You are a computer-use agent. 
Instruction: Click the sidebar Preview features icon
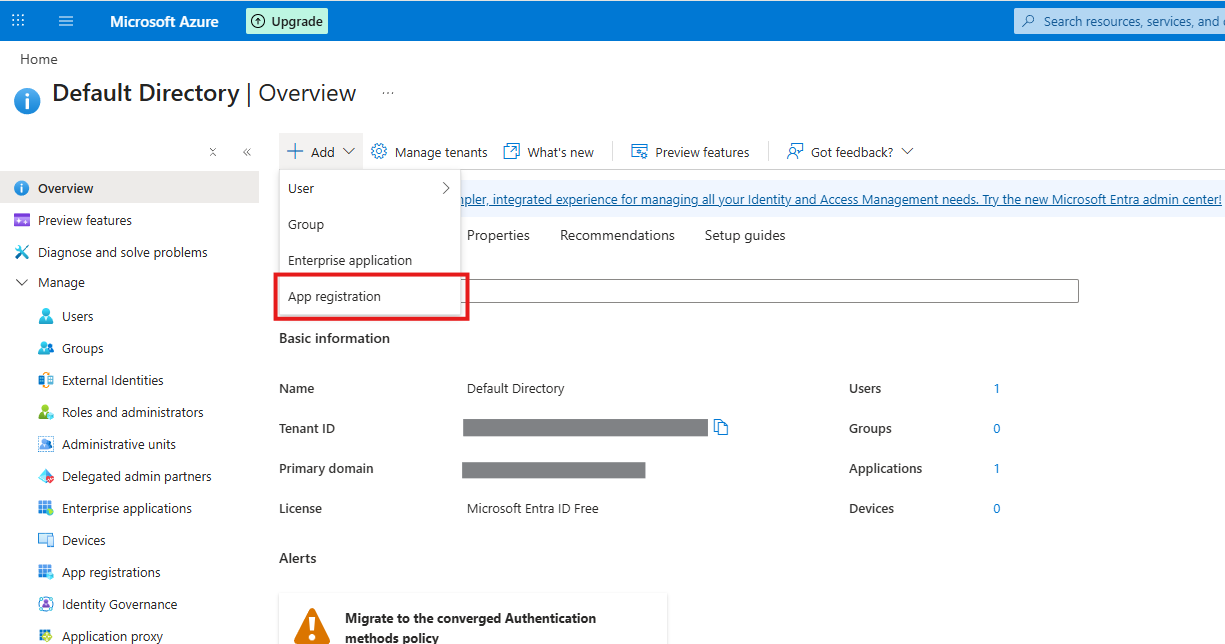click(x=21, y=220)
